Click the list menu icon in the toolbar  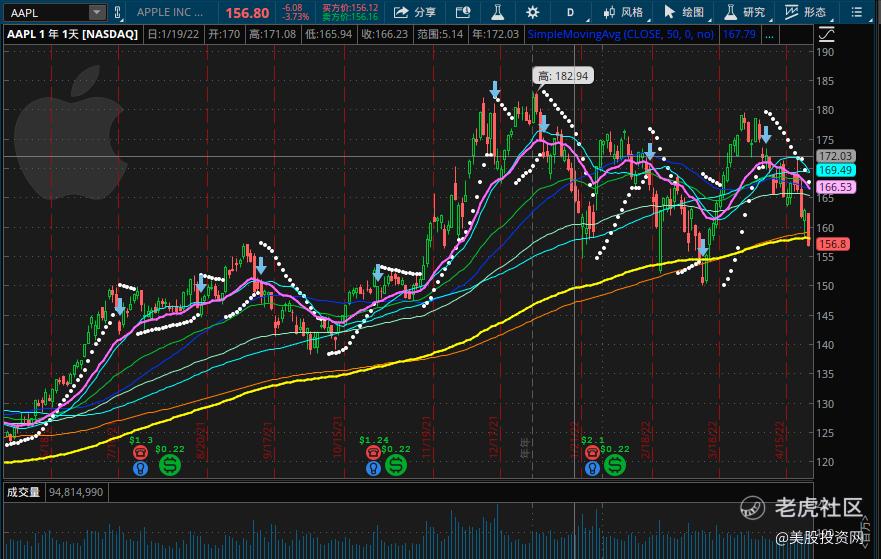point(856,12)
